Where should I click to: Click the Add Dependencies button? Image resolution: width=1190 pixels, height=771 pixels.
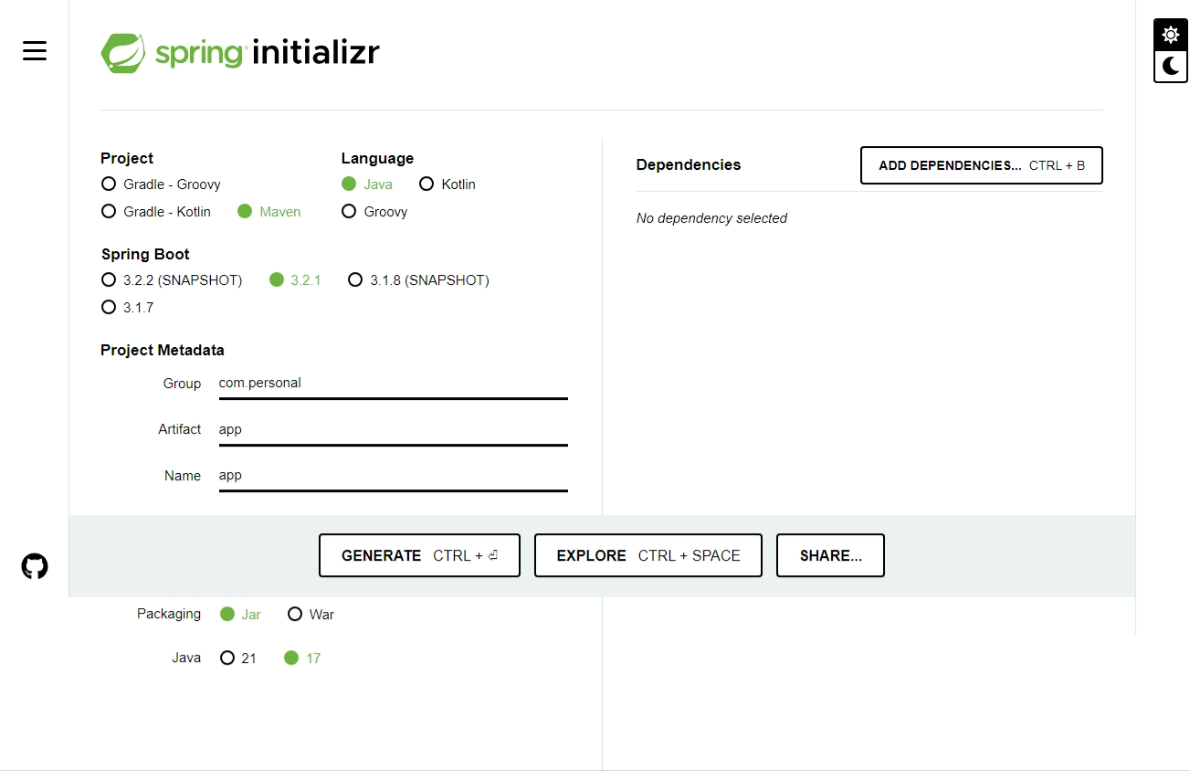(981, 165)
